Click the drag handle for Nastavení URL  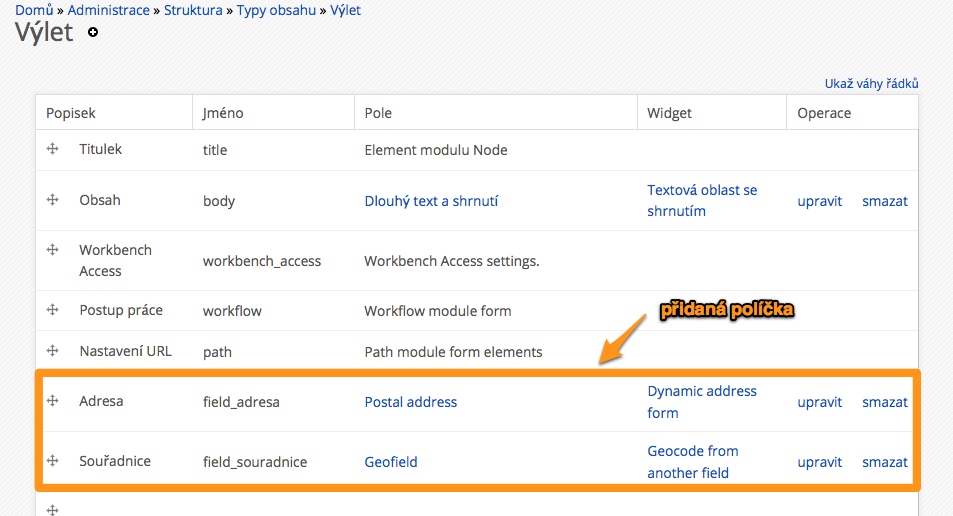click(x=53, y=351)
